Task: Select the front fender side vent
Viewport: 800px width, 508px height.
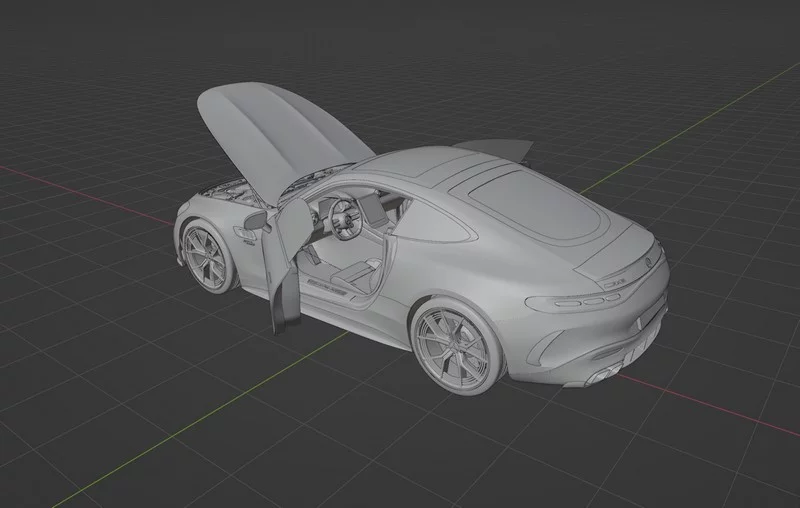Action: click(x=247, y=236)
